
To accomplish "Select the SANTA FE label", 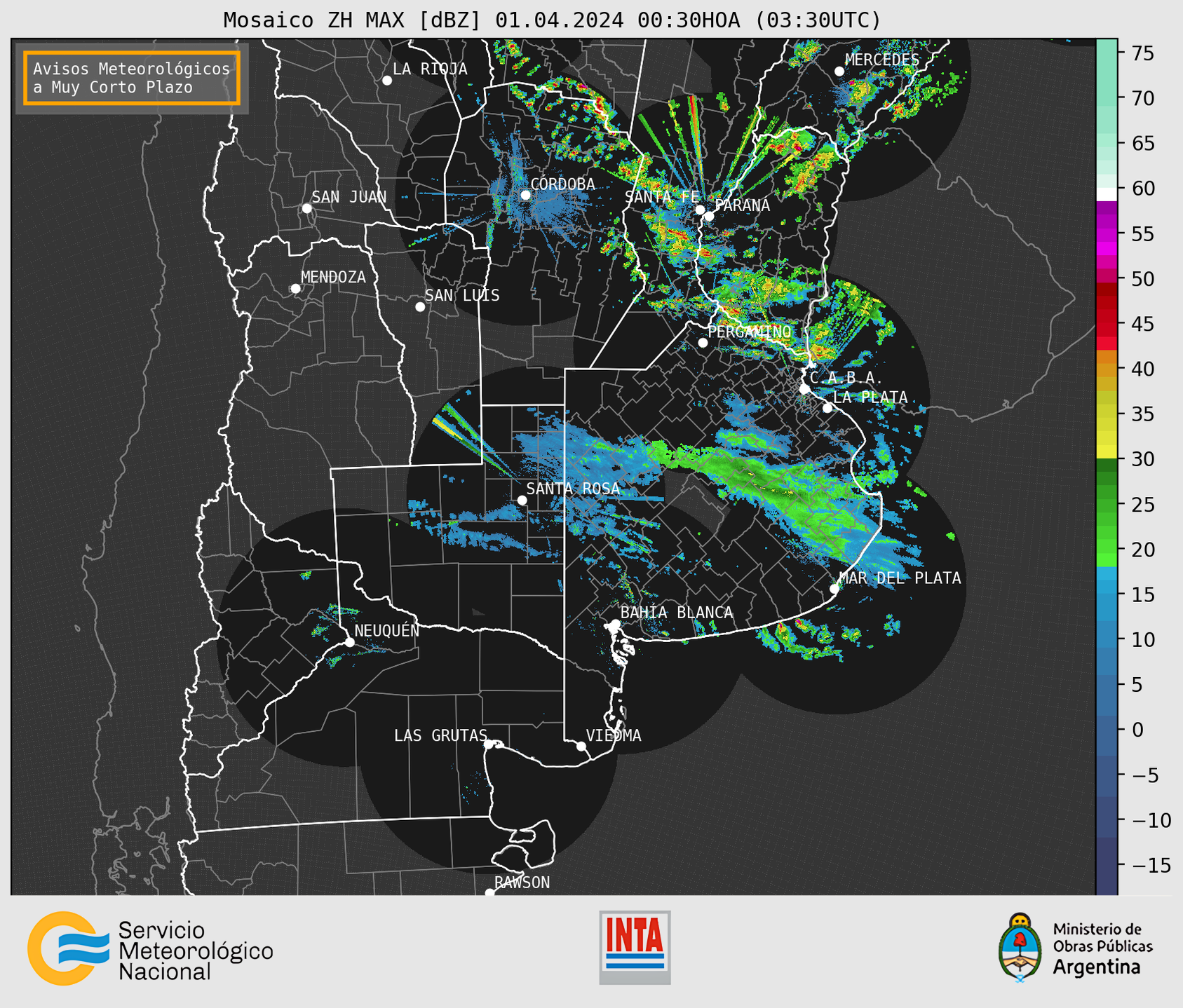I will 662,197.
